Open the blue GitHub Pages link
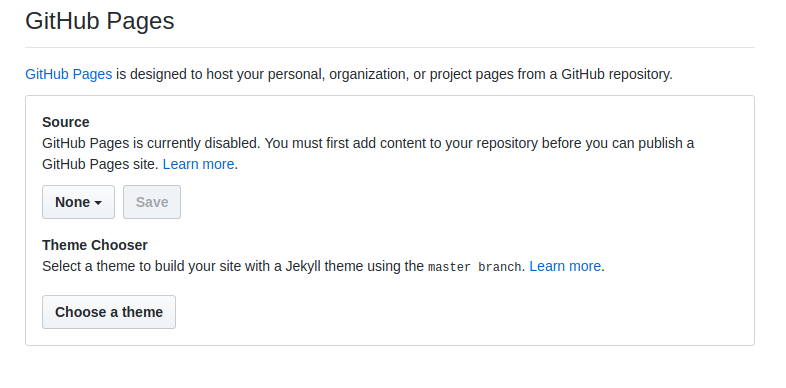The image size is (786, 388). point(69,74)
